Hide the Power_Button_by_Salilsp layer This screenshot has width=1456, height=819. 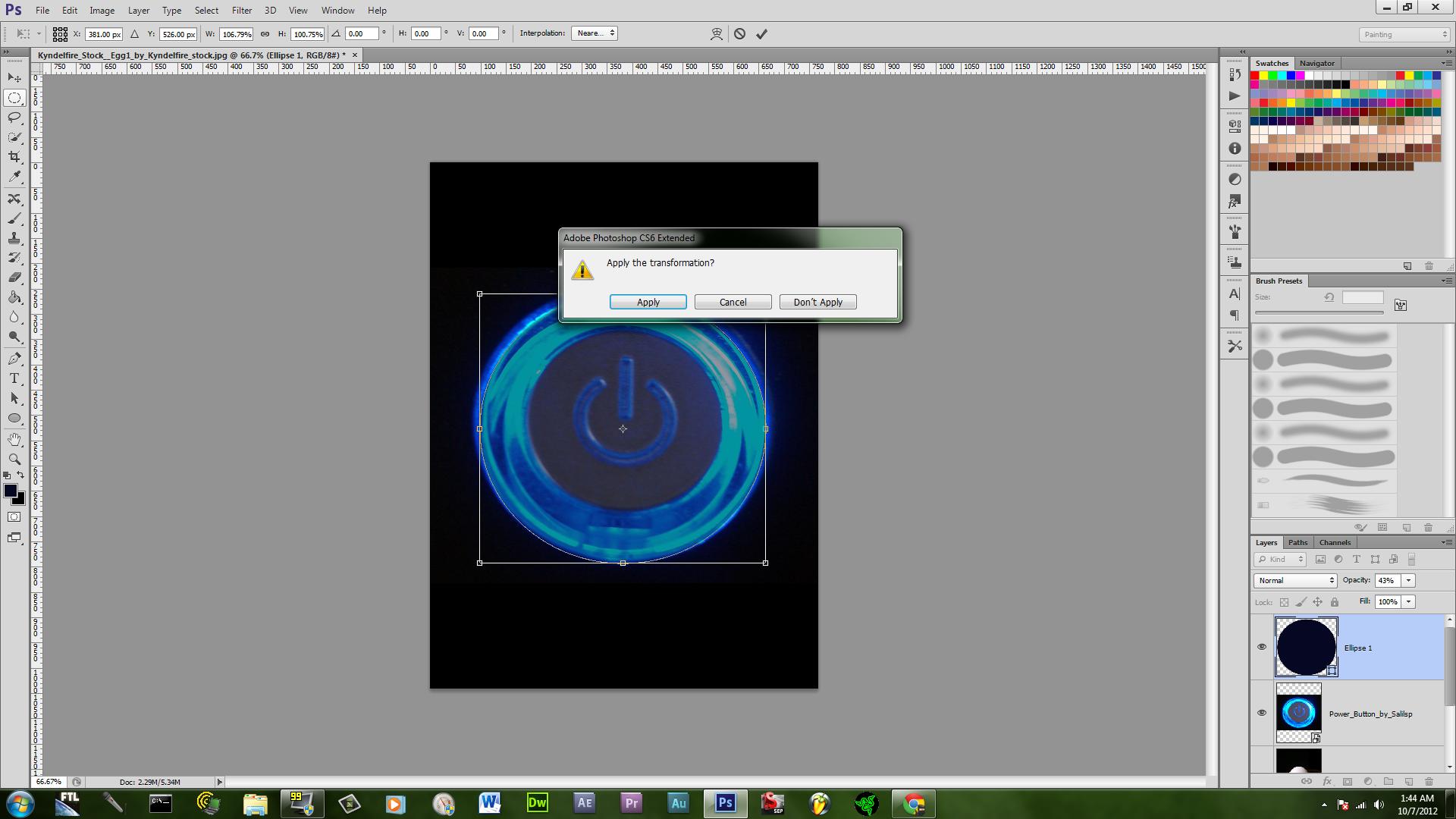(x=1262, y=713)
